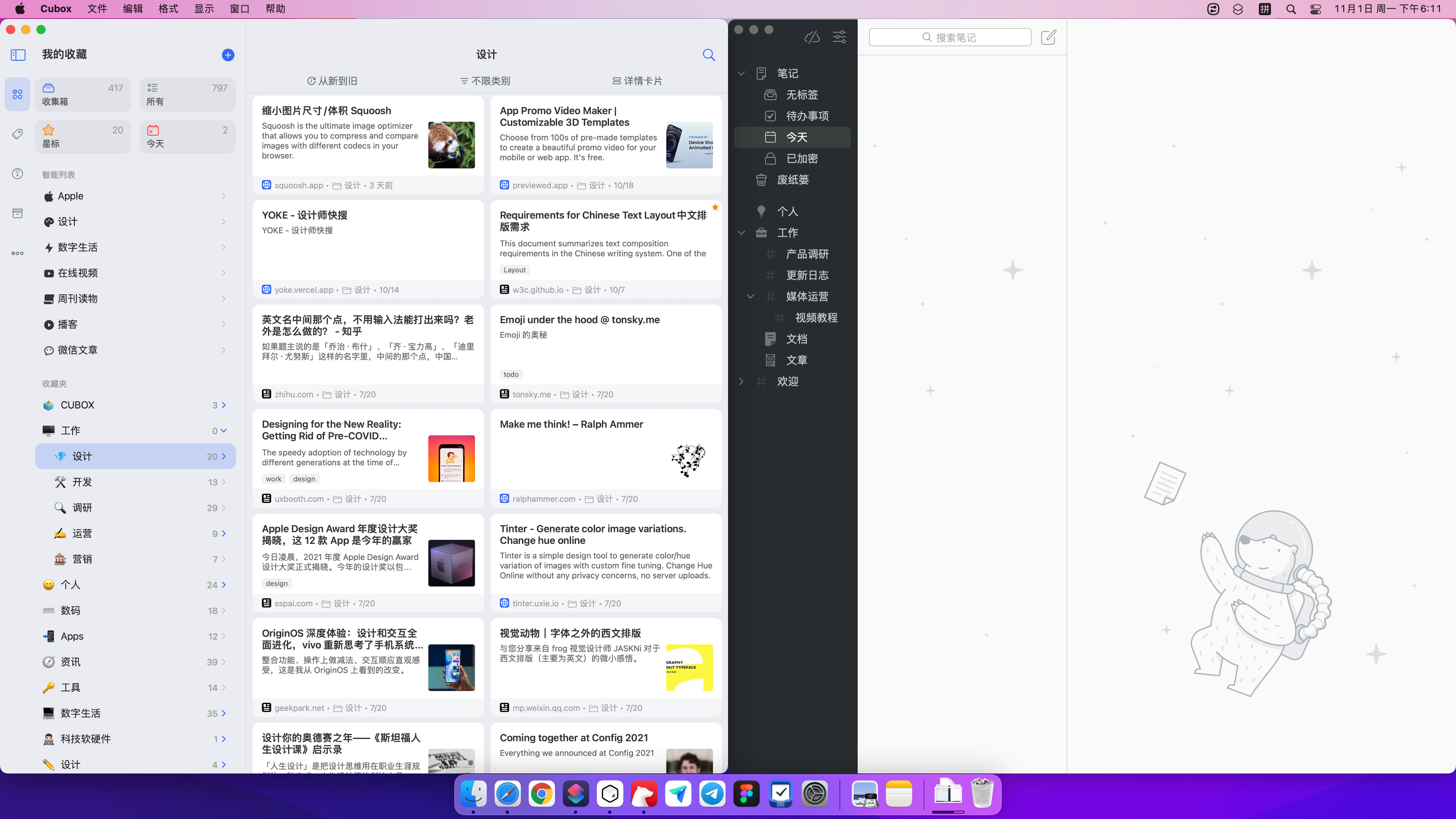Open the Trash in the Dock
1456x819 pixels.
[x=982, y=794]
